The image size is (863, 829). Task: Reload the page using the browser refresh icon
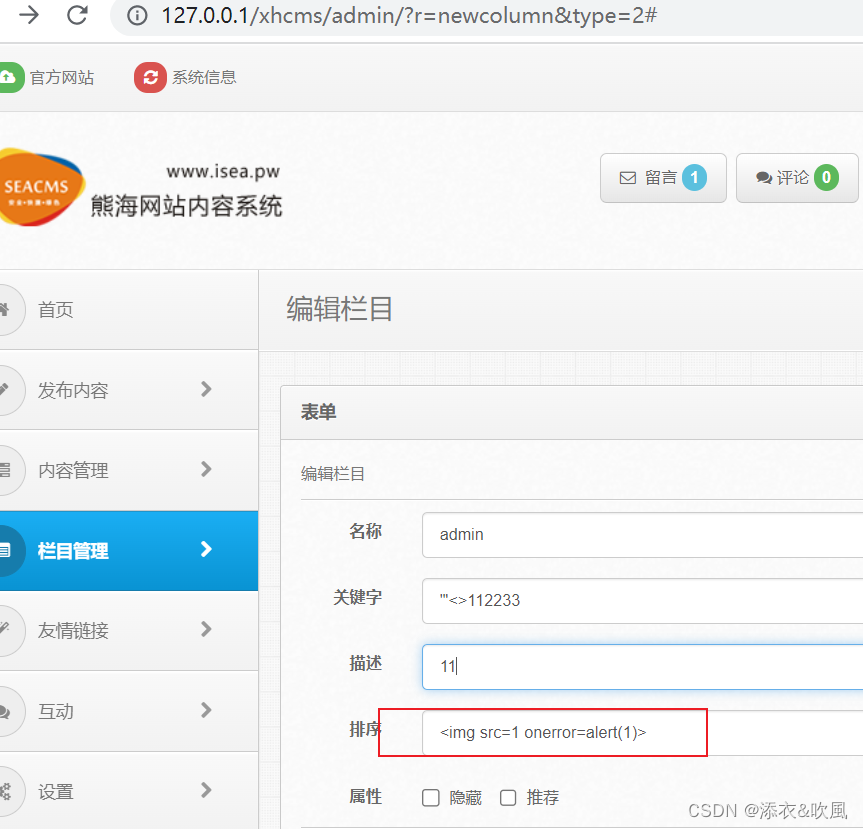[x=77, y=15]
